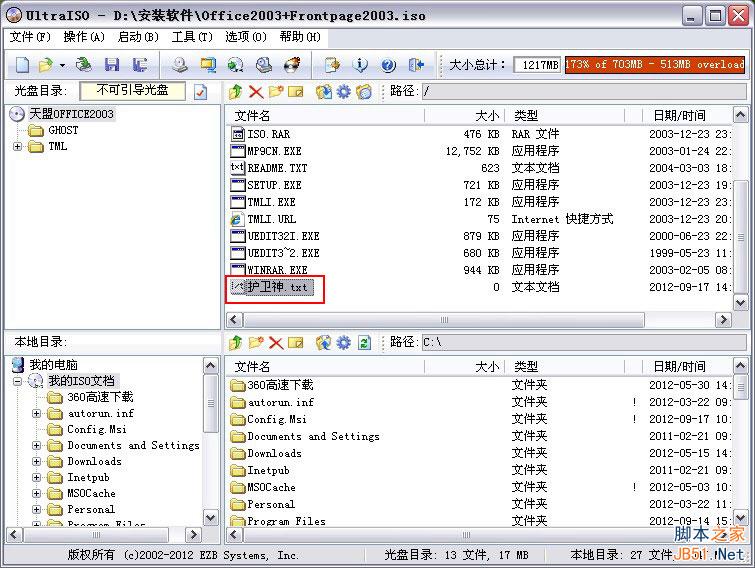Go up one level in the ISO panel
Screen dimensions: 755x568
[235, 91]
